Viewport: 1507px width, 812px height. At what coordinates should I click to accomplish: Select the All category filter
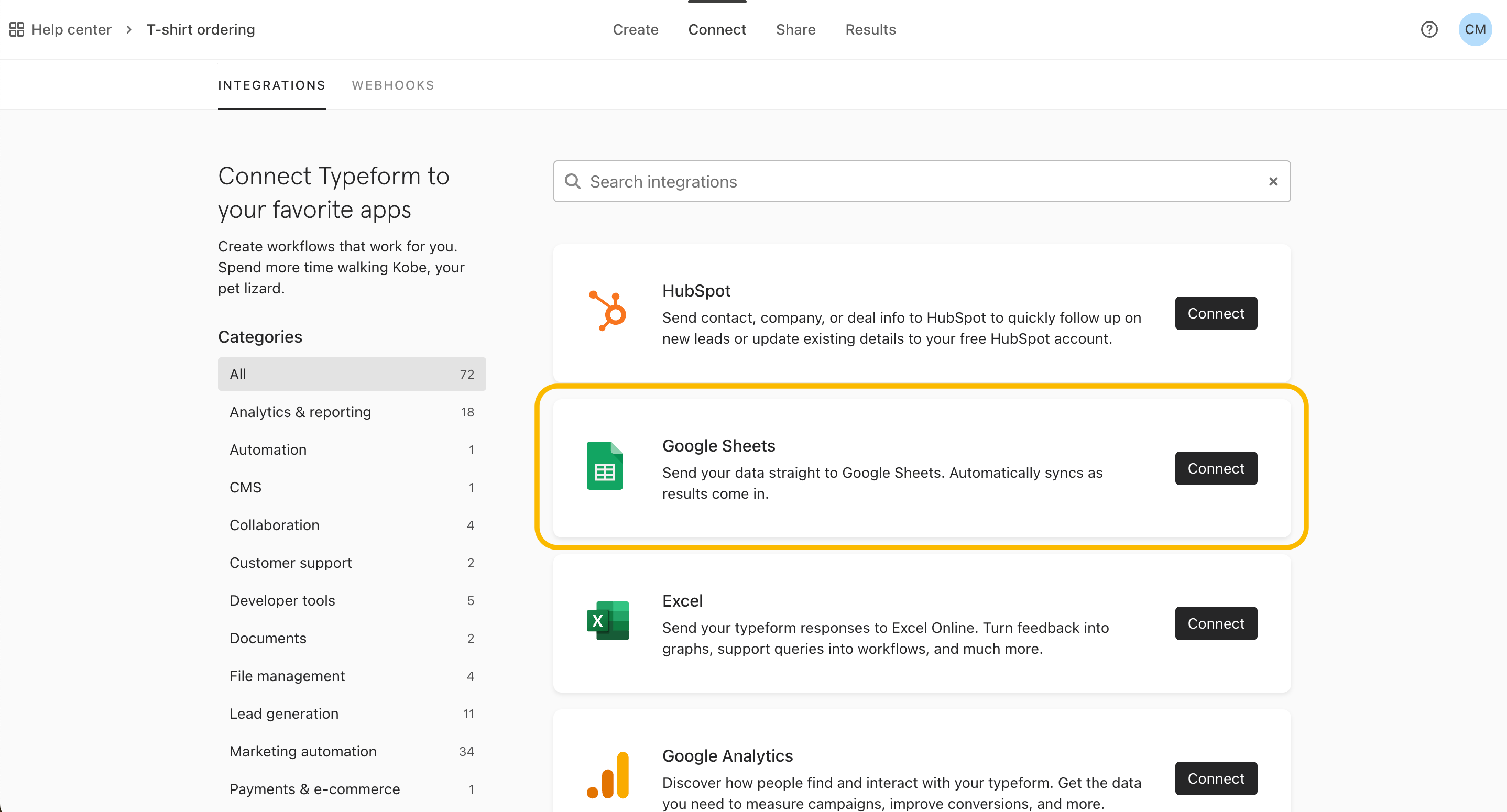[x=352, y=375]
